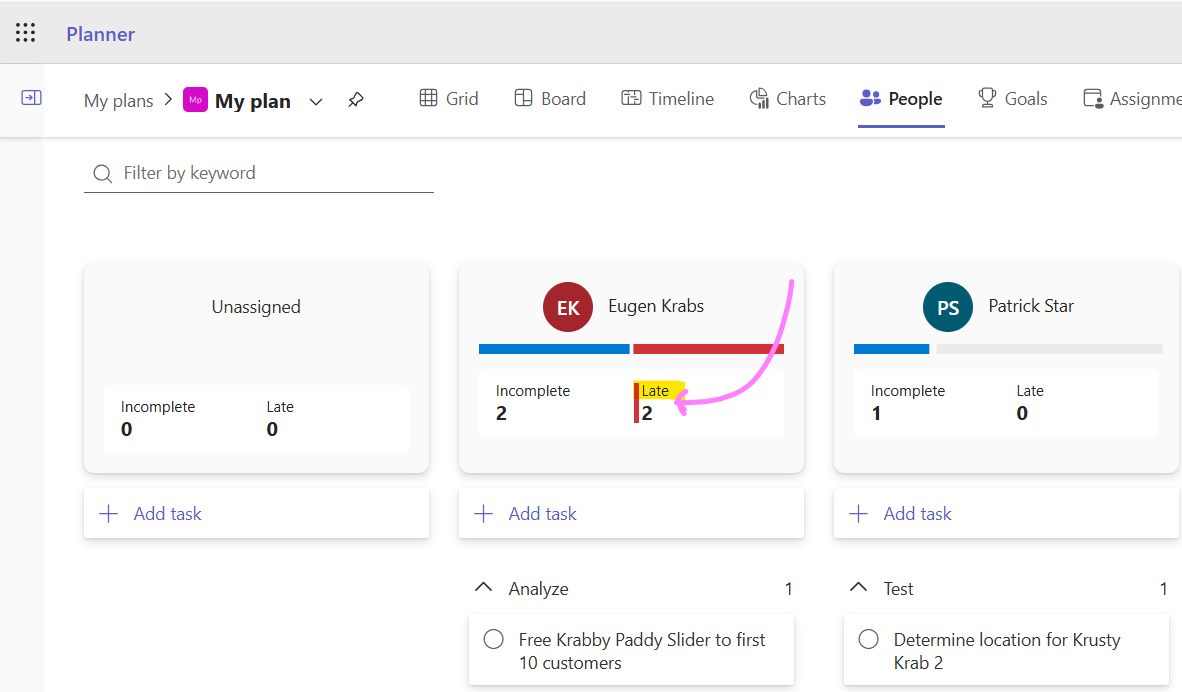Pin this plan with the pin icon
The height and width of the screenshot is (692, 1182).
[x=356, y=100]
